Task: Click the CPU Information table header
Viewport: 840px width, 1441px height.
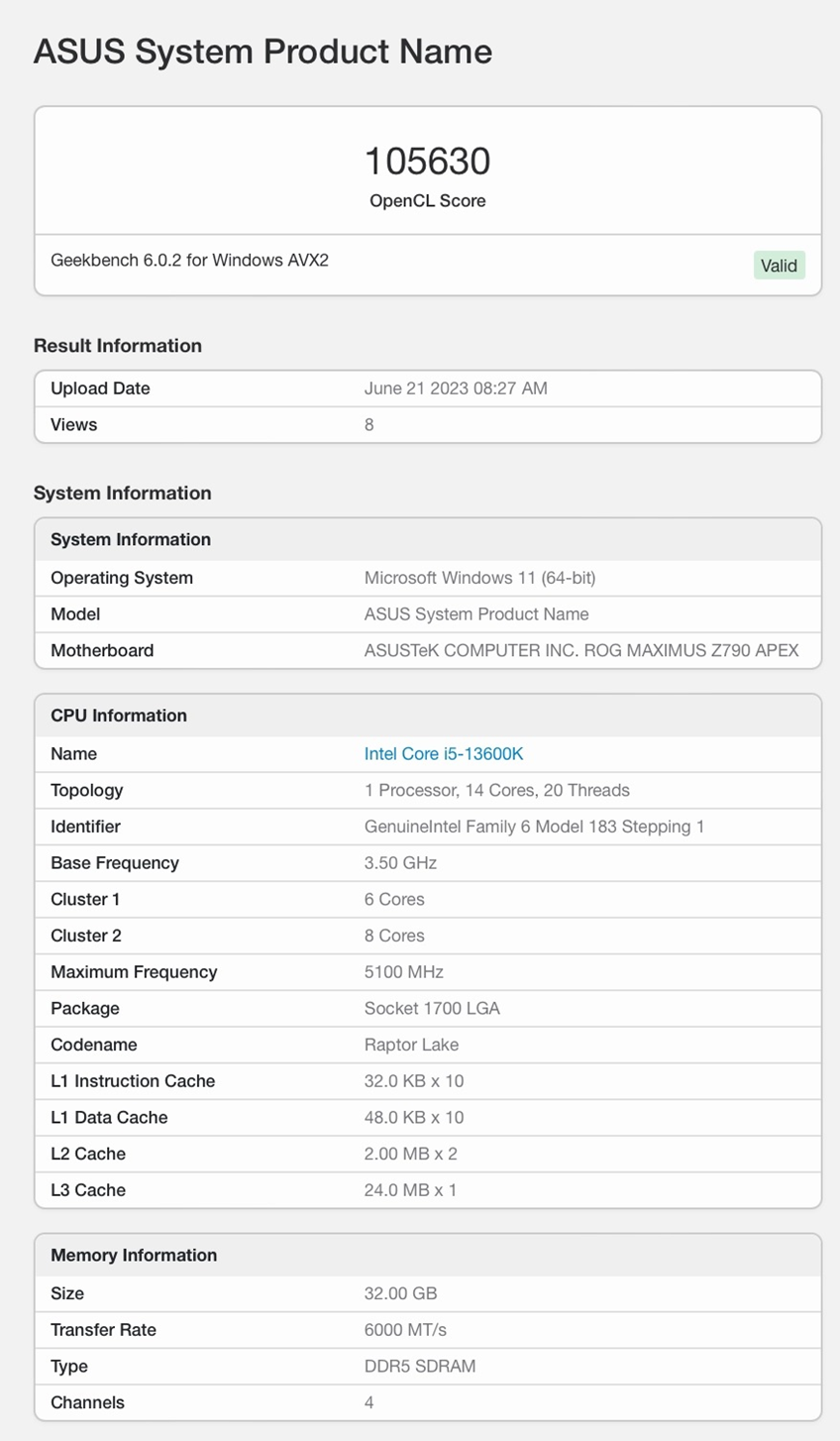Action: [x=428, y=715]
